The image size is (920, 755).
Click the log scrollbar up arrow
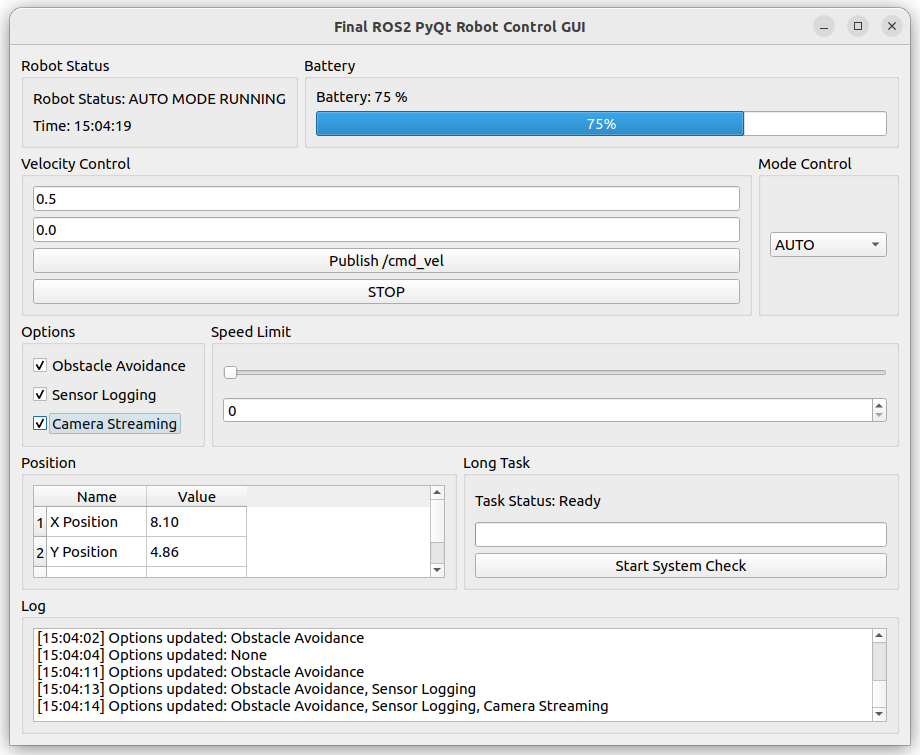coord(879,635)
